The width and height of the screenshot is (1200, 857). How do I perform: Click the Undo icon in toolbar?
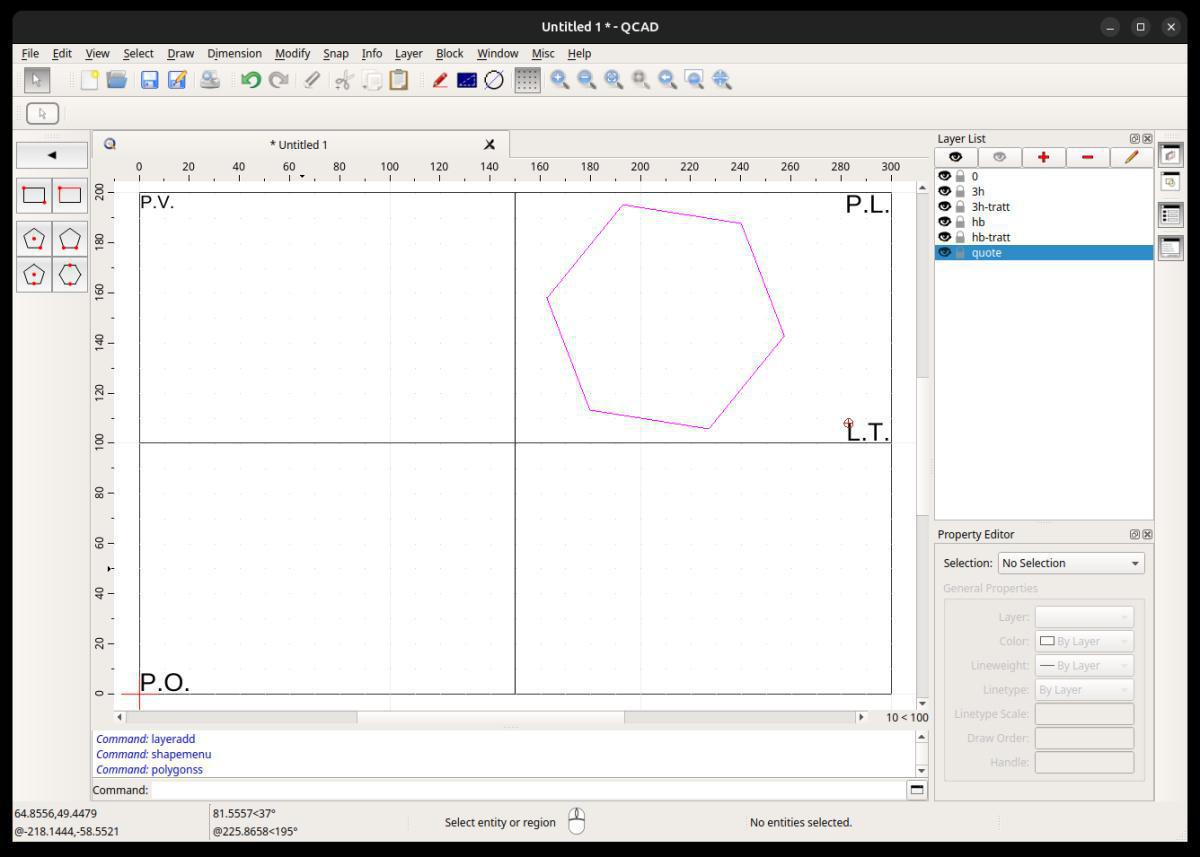250,80
